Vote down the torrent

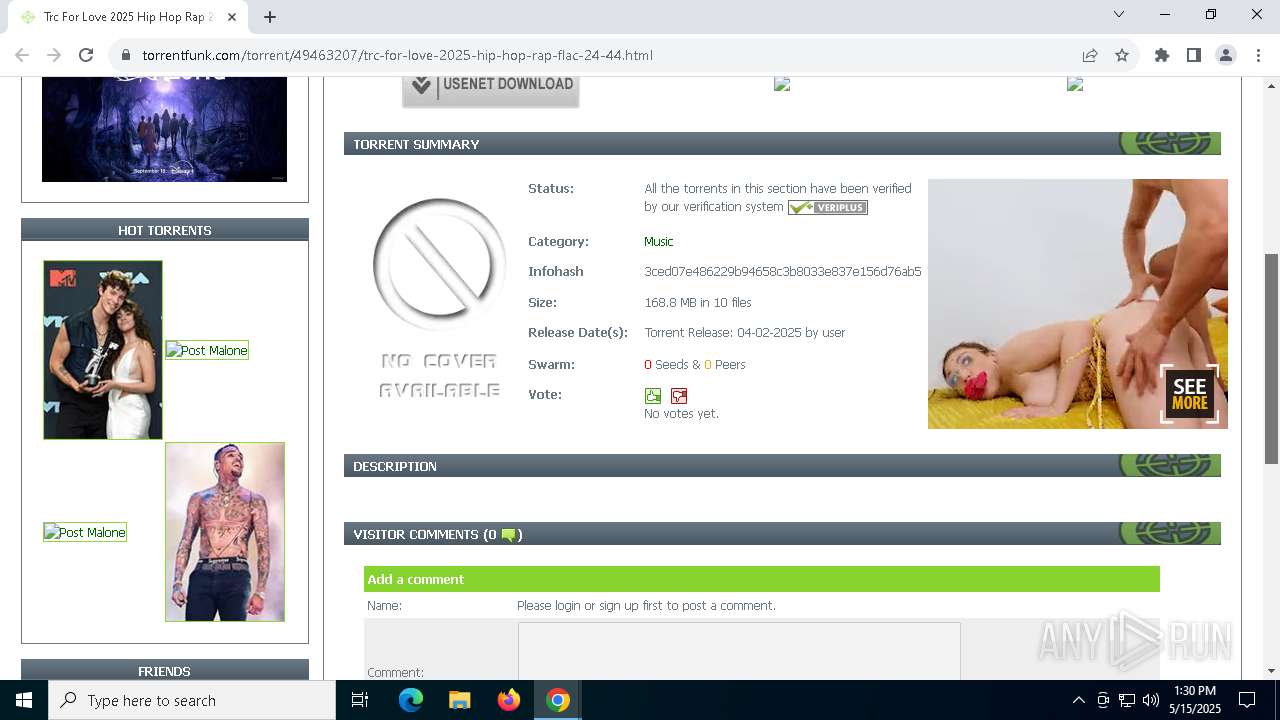pos(679,396)
